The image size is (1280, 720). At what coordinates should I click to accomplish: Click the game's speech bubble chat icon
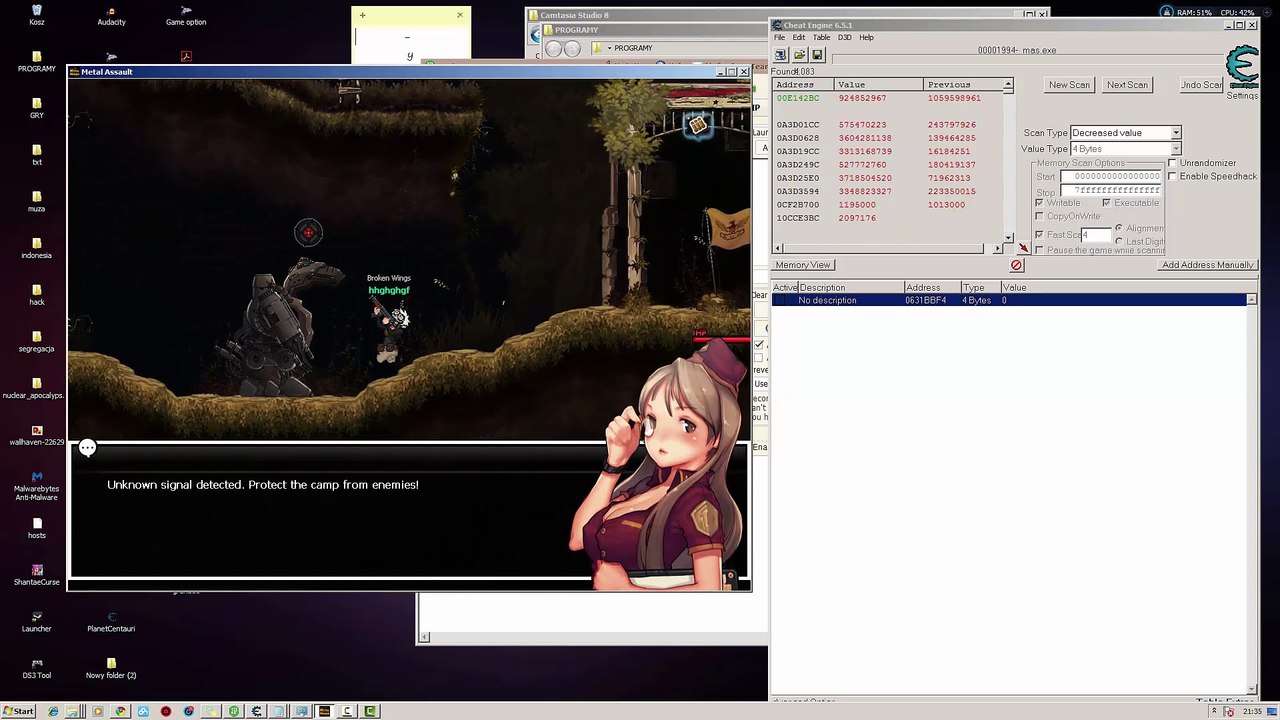[88, 448]
